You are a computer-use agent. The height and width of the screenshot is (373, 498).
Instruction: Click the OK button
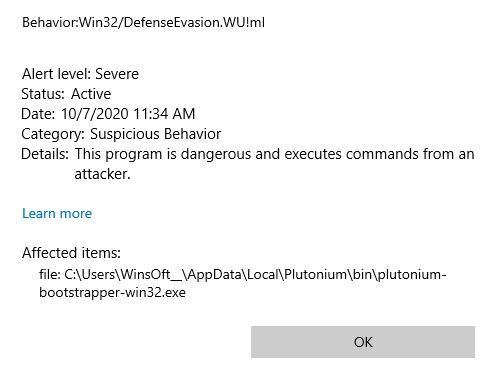(x=363, y=342)
